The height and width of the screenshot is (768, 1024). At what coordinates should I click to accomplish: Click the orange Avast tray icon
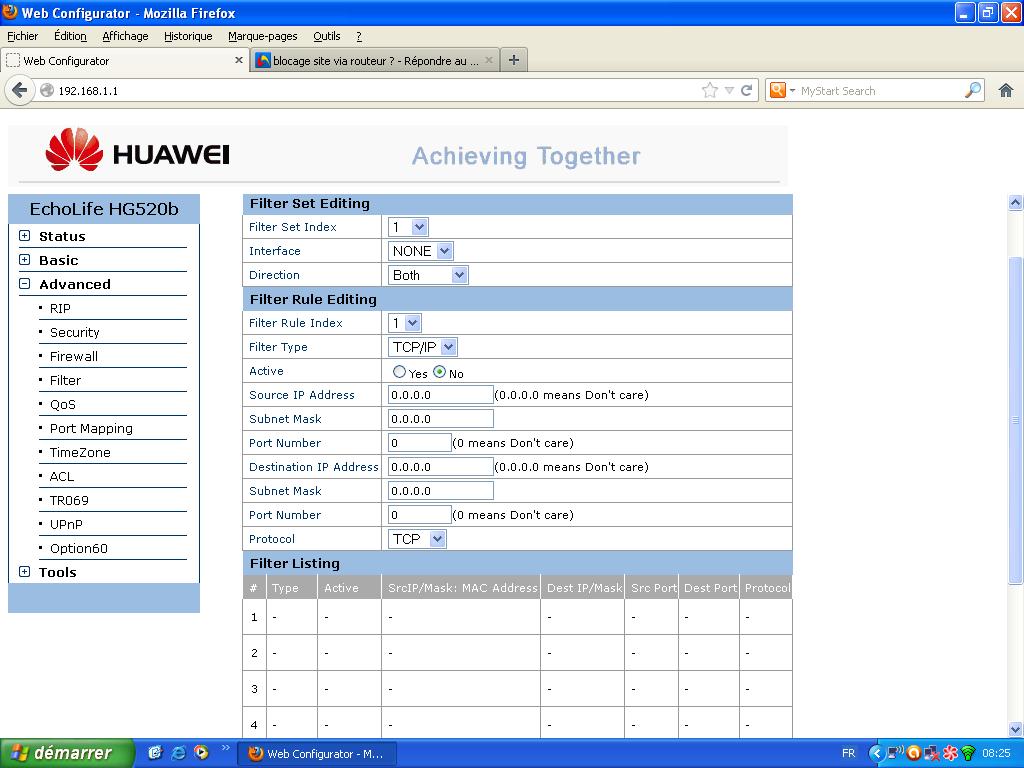tap(914, 753)
